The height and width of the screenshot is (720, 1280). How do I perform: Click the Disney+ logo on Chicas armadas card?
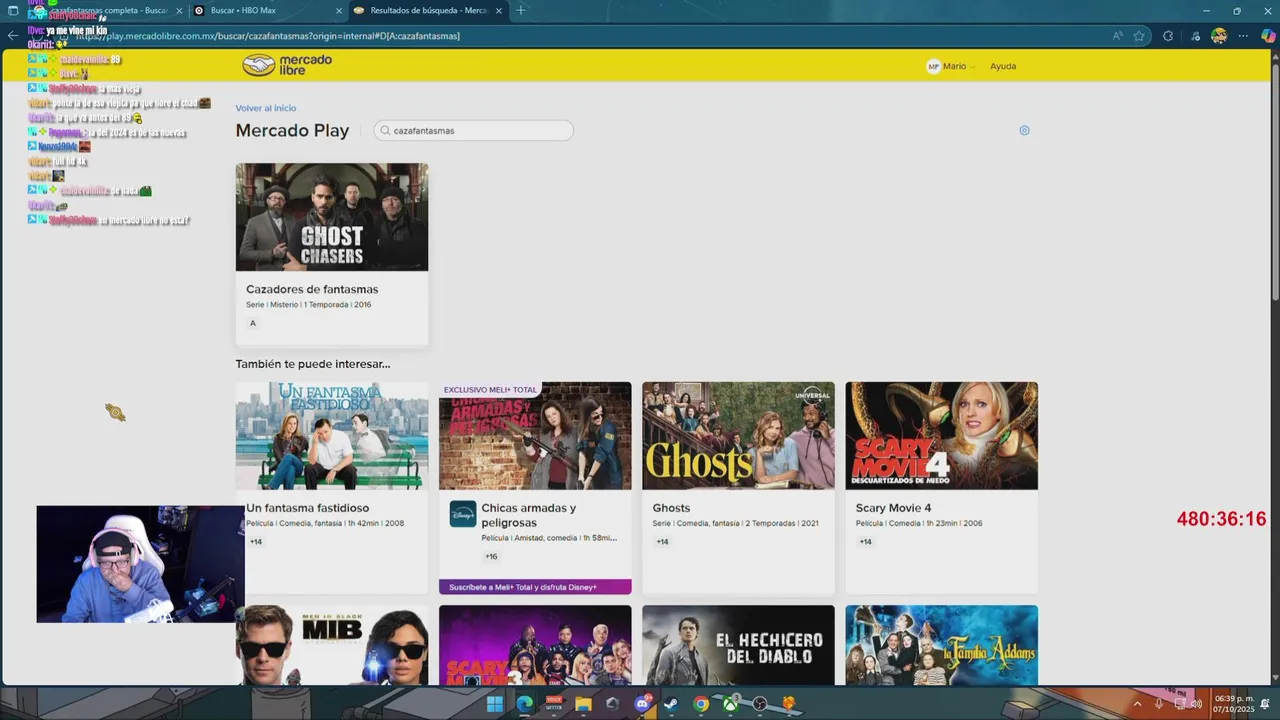point(462,514)
